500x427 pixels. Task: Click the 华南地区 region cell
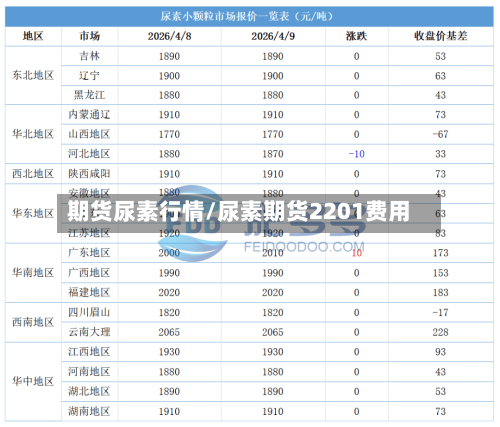click(x=33, y=273)
